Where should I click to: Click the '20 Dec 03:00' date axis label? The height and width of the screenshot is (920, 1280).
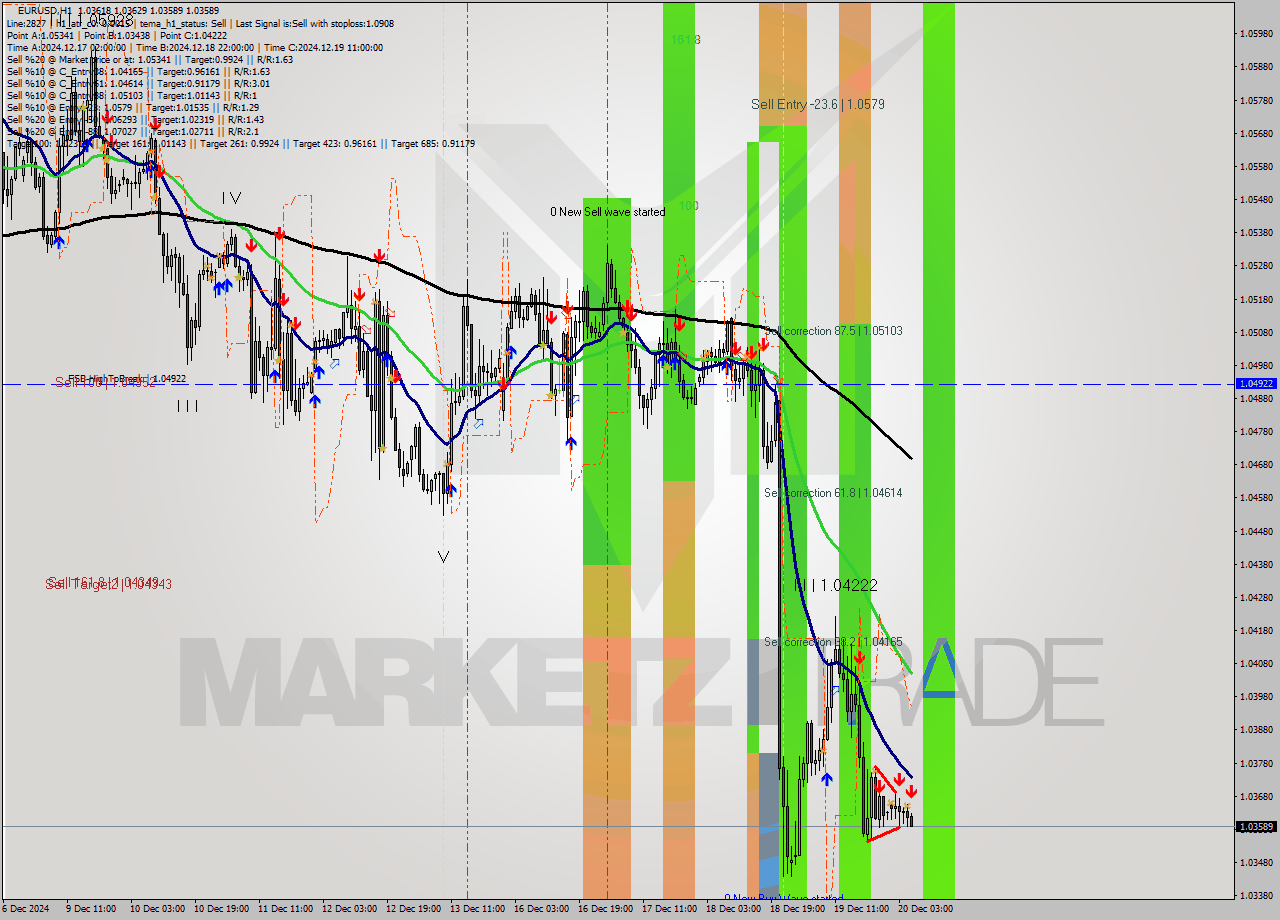click(x=925, y=909)
